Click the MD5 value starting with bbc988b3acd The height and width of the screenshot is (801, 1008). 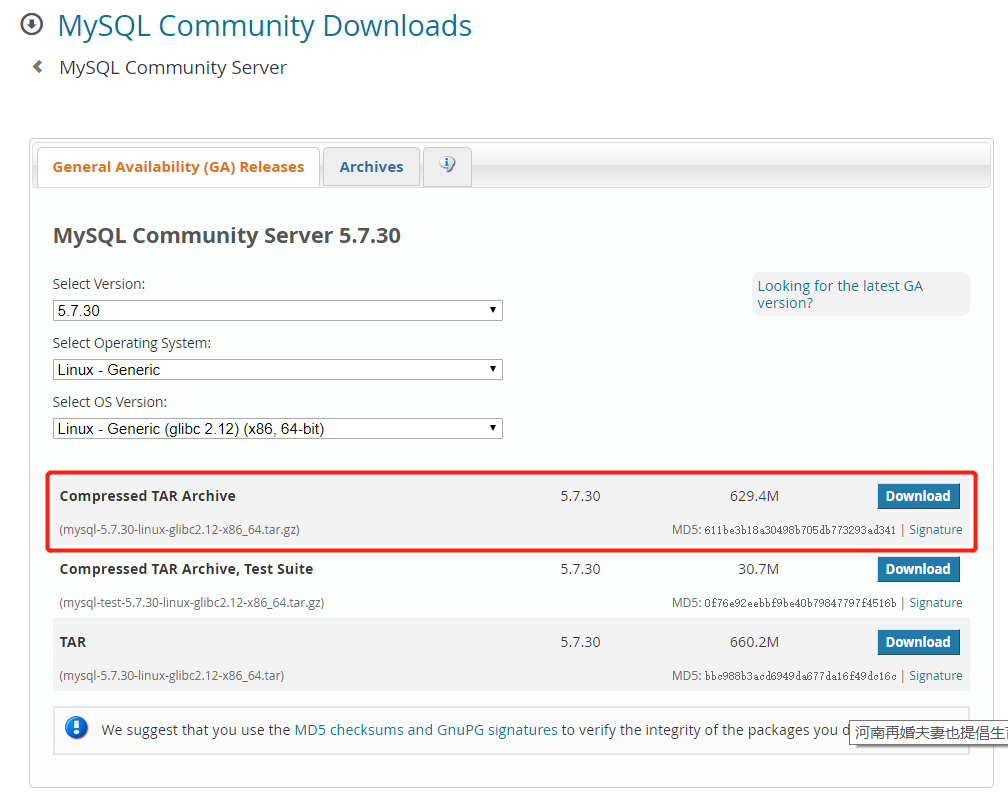(x=800, y=676)
